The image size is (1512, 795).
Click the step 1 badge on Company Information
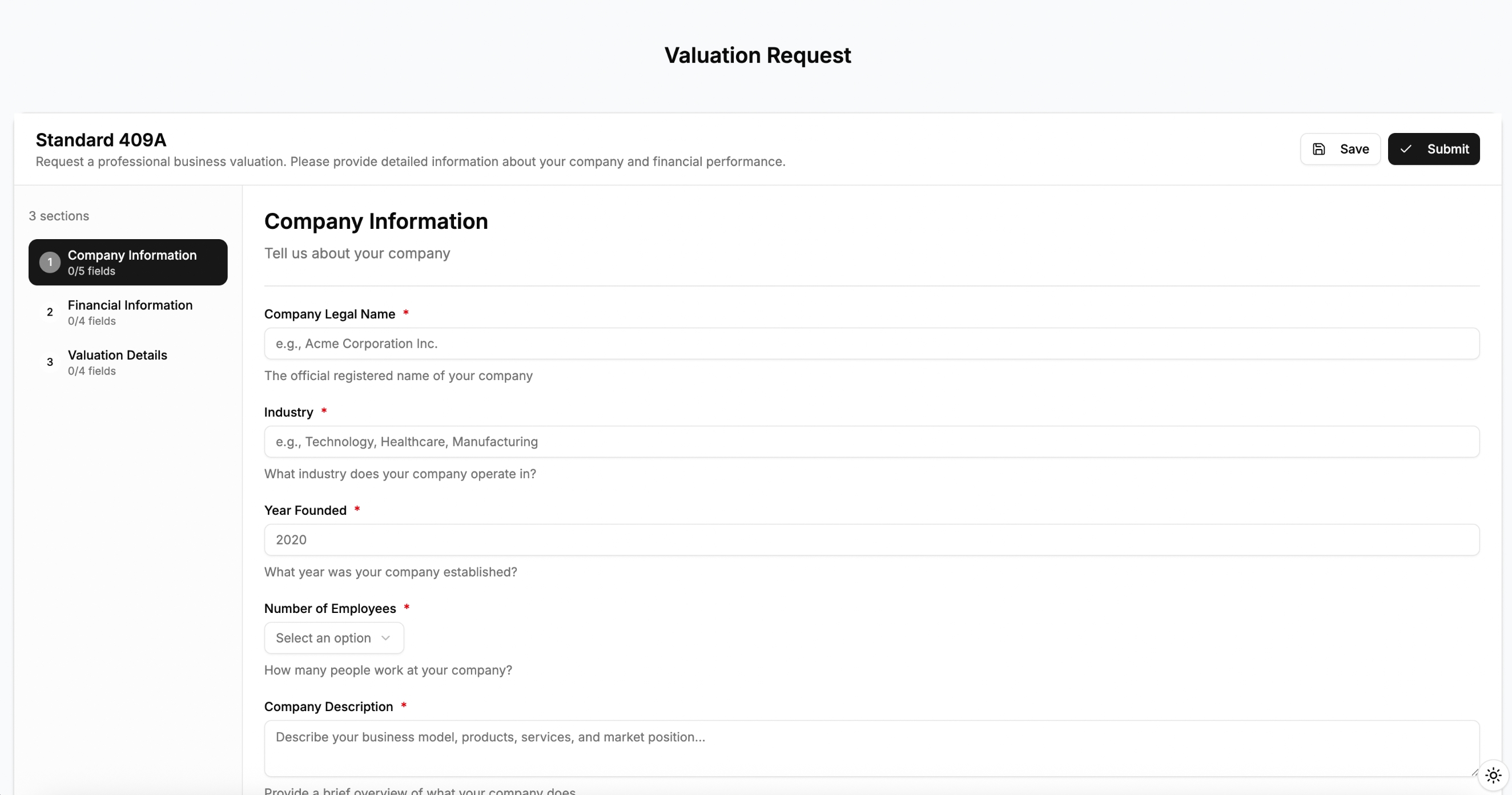(50, 263)
